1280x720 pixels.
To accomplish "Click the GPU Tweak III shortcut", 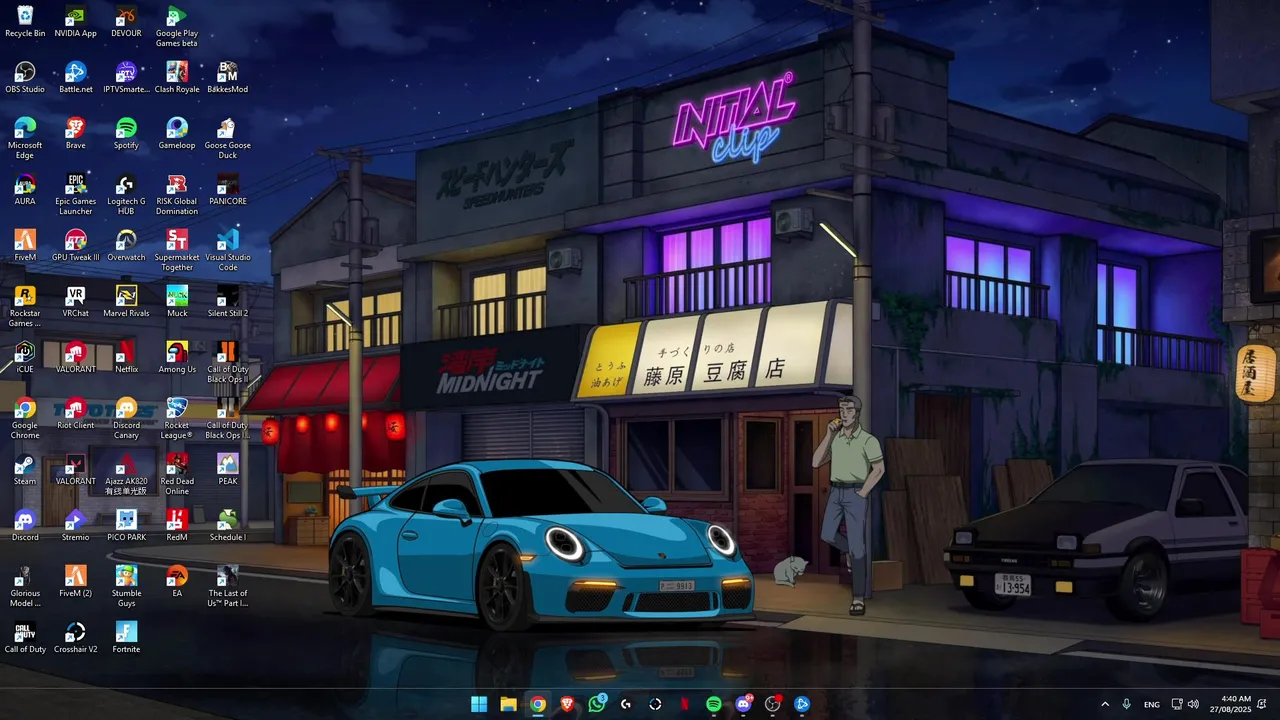I will pyautogui.click(x=75, y=245).
